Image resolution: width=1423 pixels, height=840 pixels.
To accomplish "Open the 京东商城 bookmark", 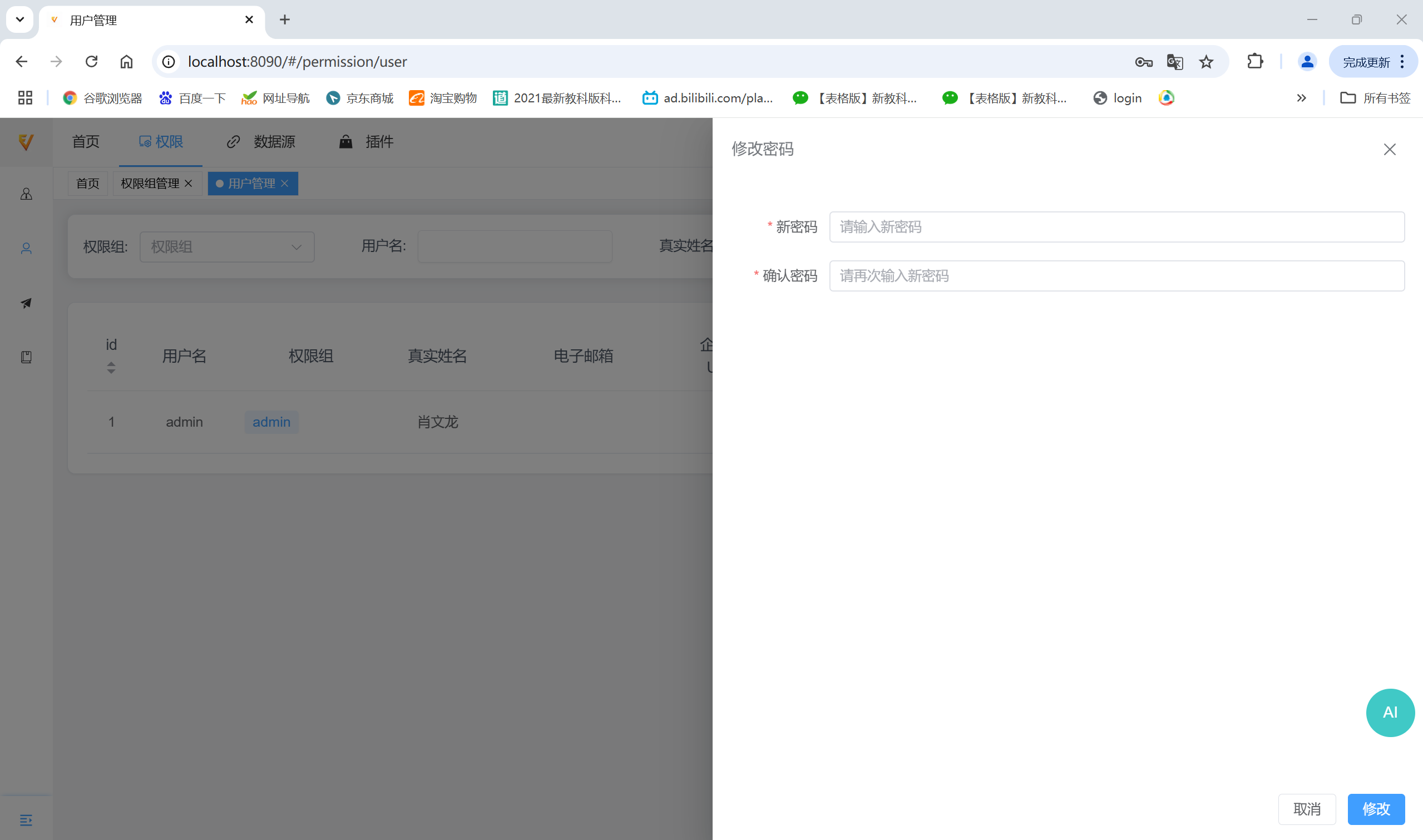I will [359, 98].
